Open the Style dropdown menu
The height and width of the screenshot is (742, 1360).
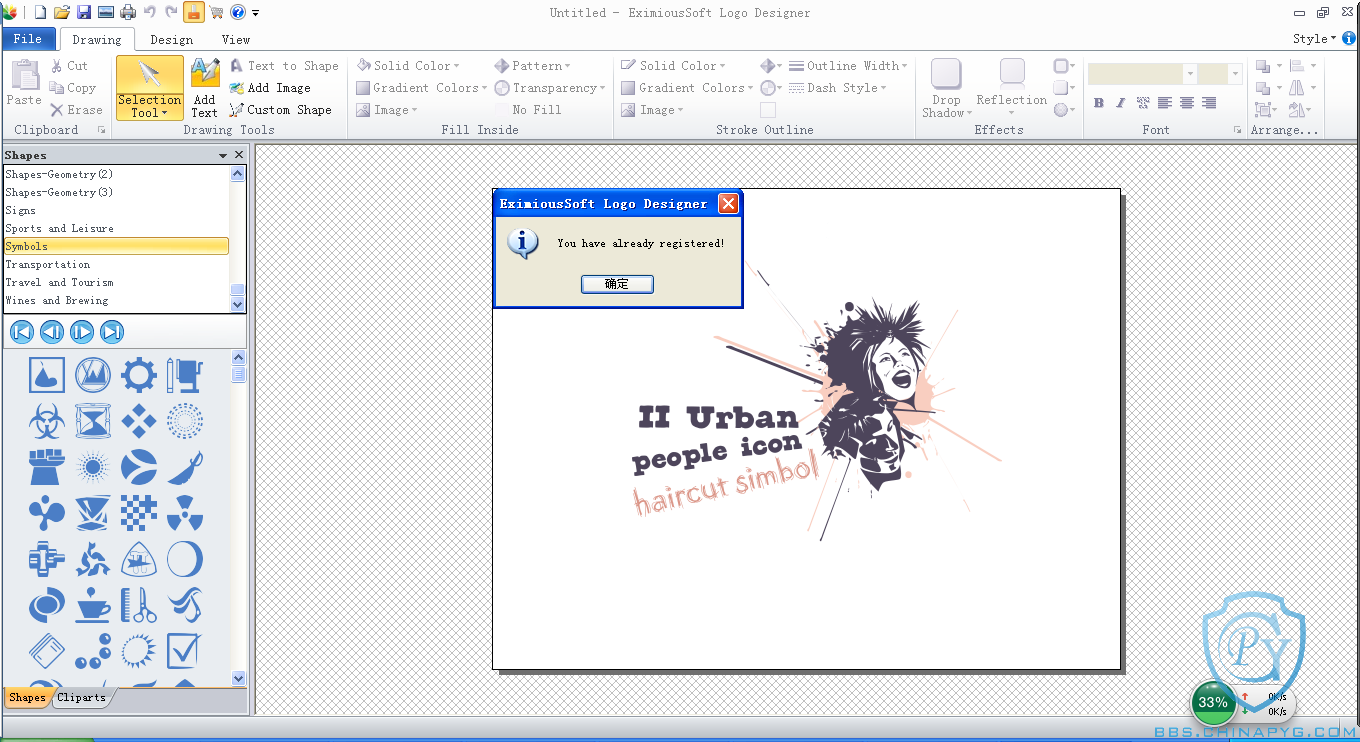pos(1314,39)
